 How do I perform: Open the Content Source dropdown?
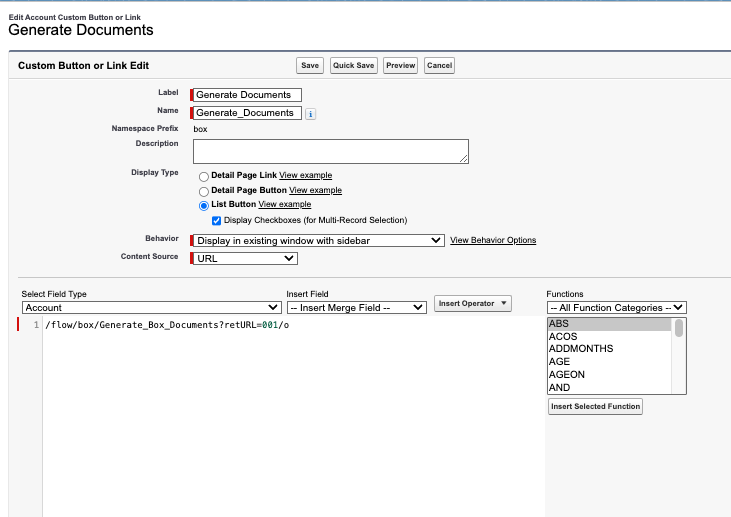(x=245, y=258)
